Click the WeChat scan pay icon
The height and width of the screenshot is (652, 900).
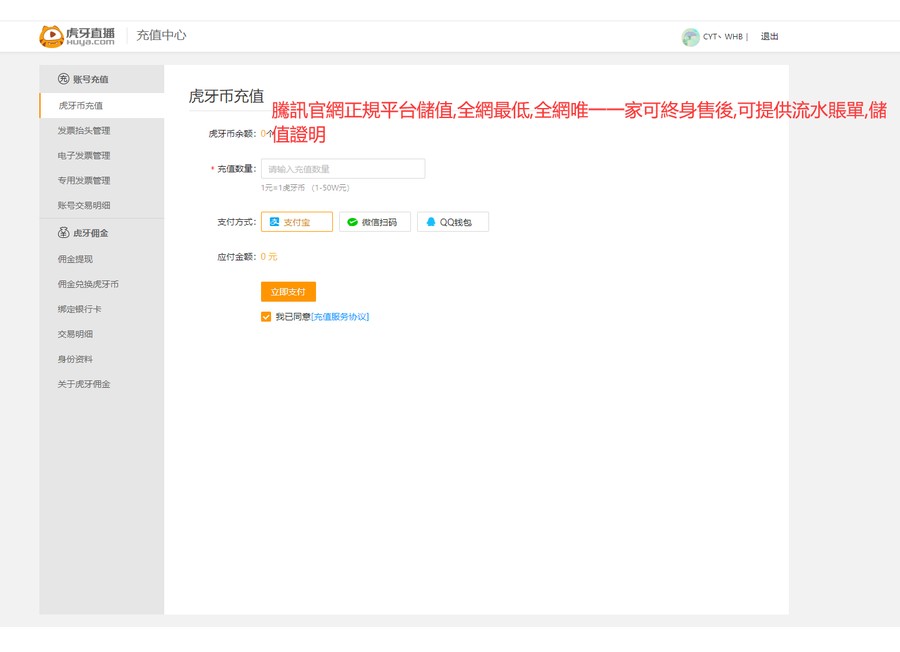(x=352, y=222)
